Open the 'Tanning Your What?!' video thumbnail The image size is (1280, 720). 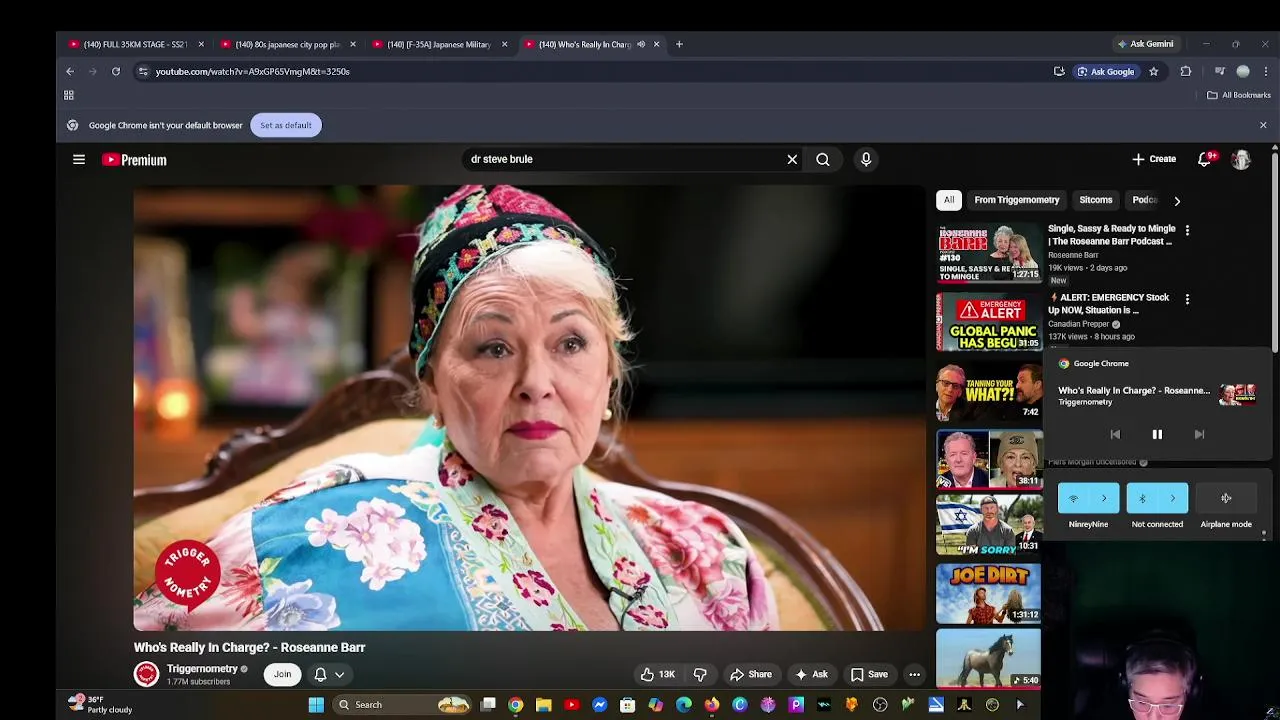989,391
